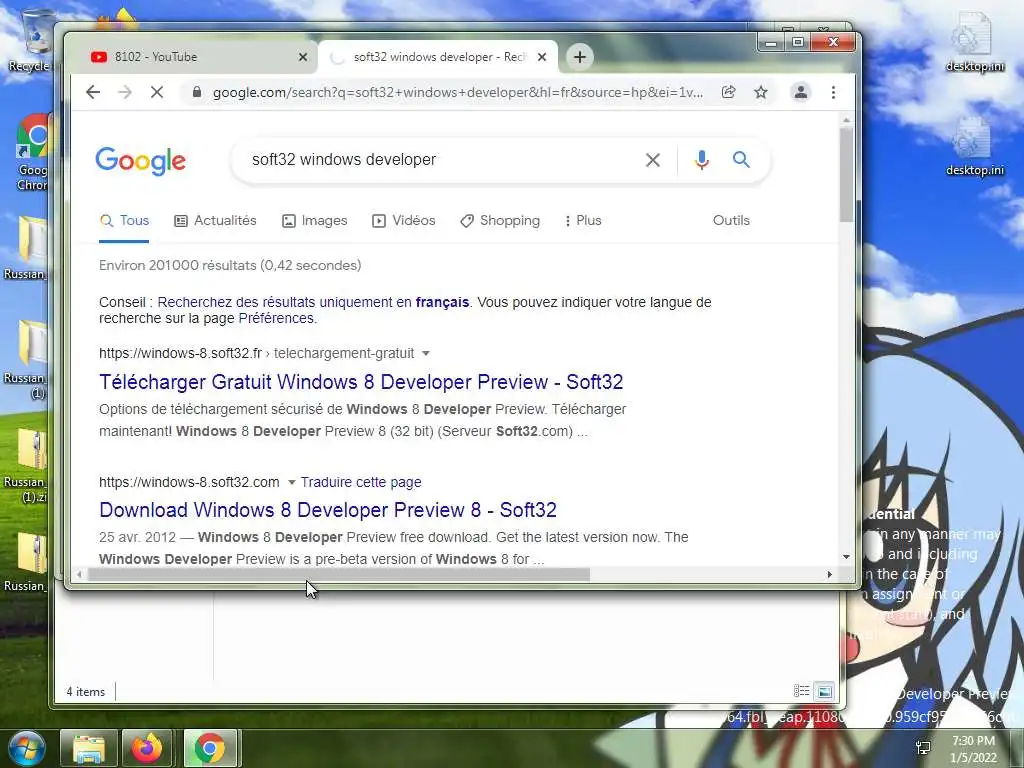Select the Tous results tab
The image size is (1024, 768).
(x=124, y=221)
